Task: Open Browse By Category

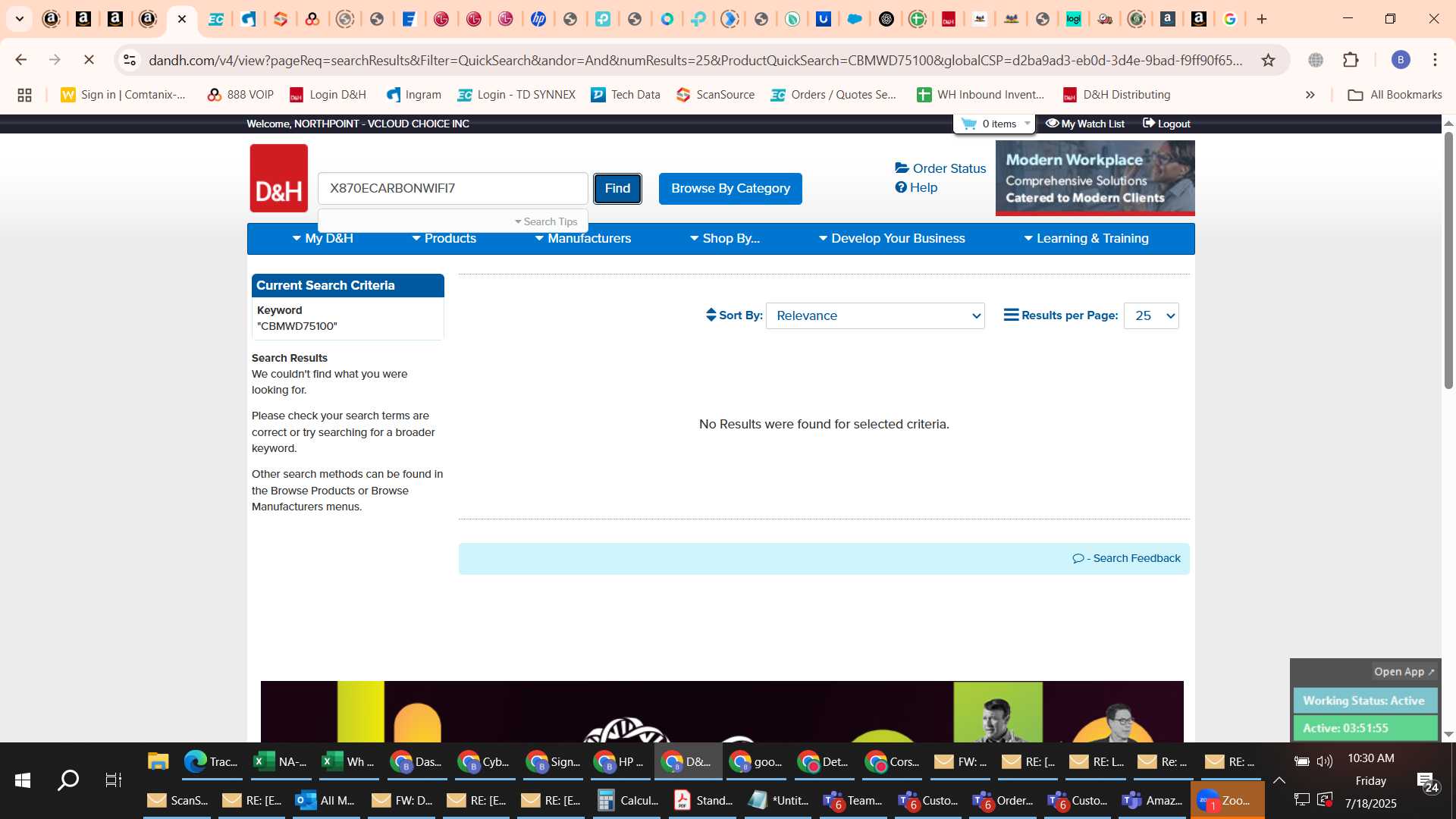Action: (x=730, y=189)
